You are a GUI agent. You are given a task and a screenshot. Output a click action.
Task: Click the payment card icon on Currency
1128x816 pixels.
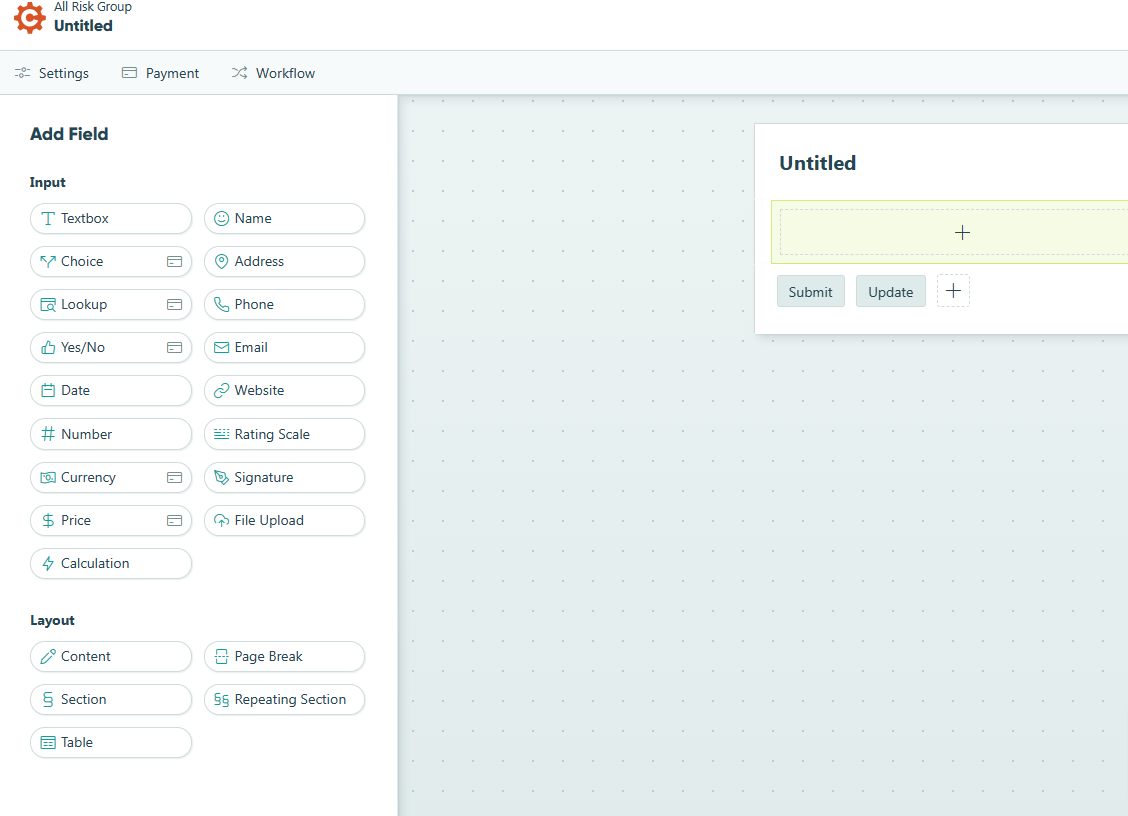tap(174, 478)
